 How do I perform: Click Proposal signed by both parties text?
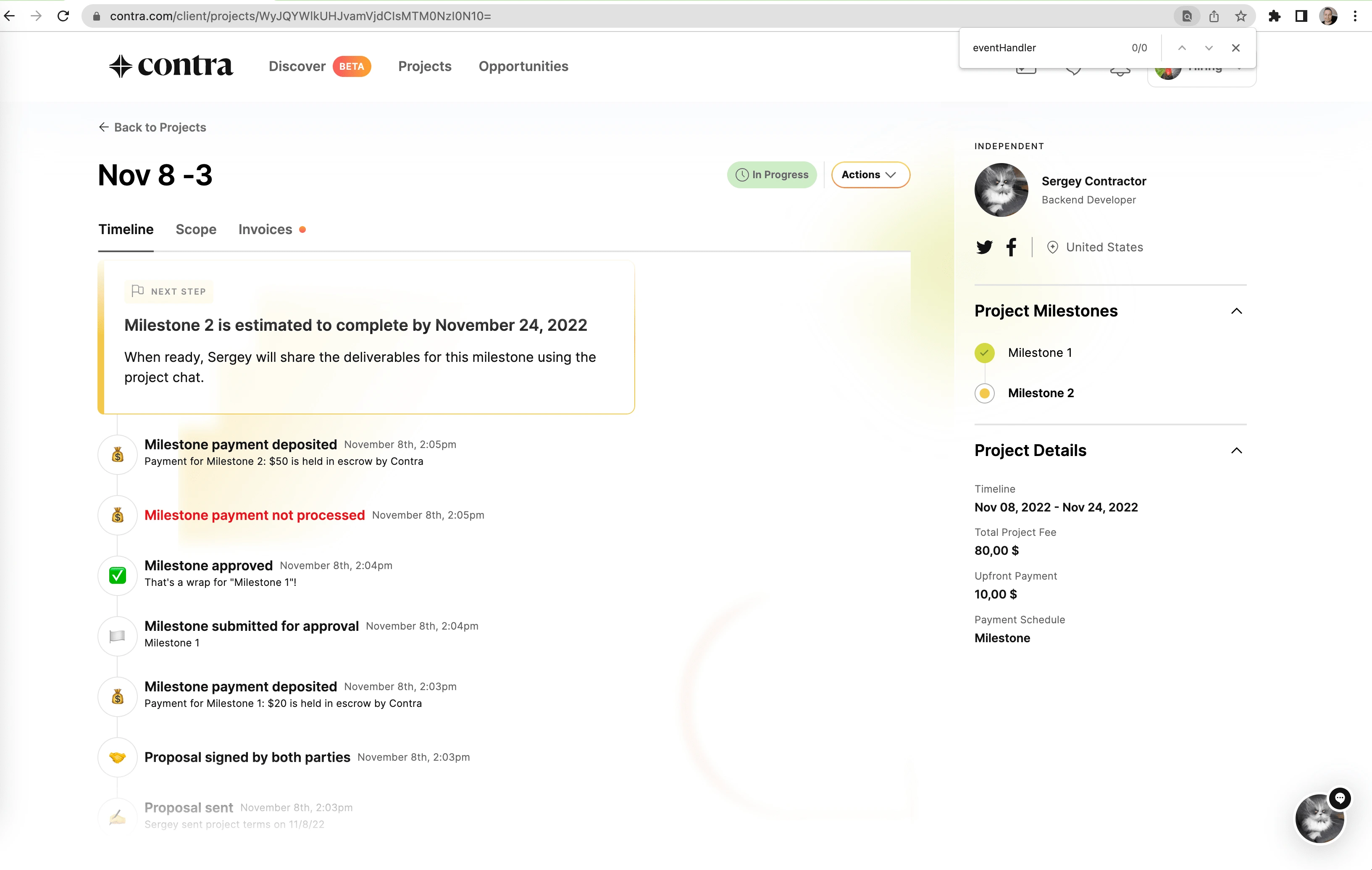(247, 757)
